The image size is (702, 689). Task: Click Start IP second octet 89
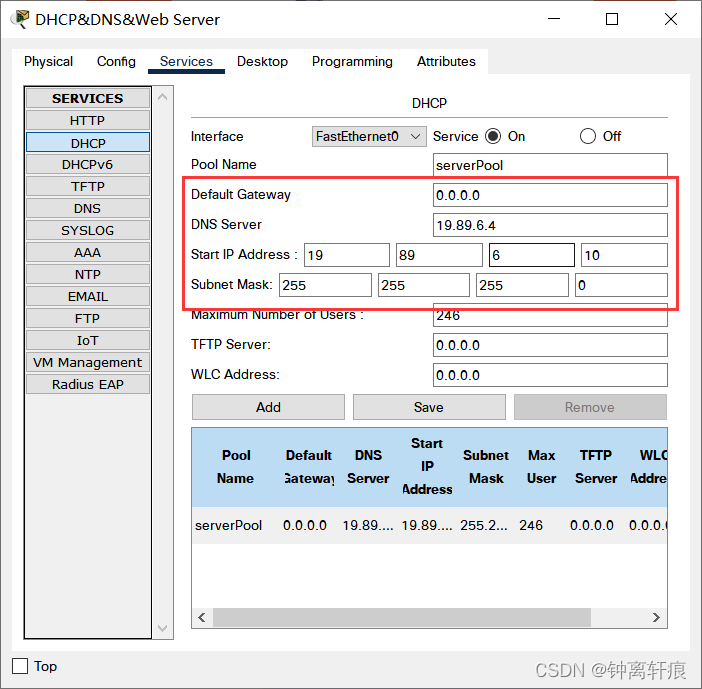(x=439, y=255)
